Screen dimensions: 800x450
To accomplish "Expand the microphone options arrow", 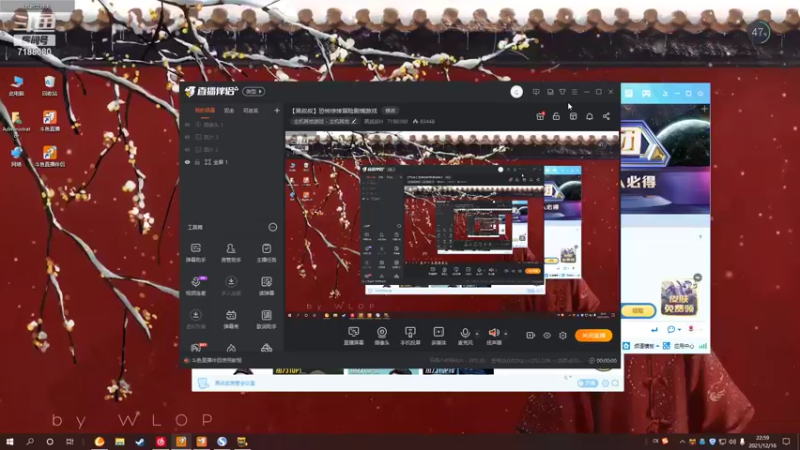I will pyautogui.click(x=477, y=334).
